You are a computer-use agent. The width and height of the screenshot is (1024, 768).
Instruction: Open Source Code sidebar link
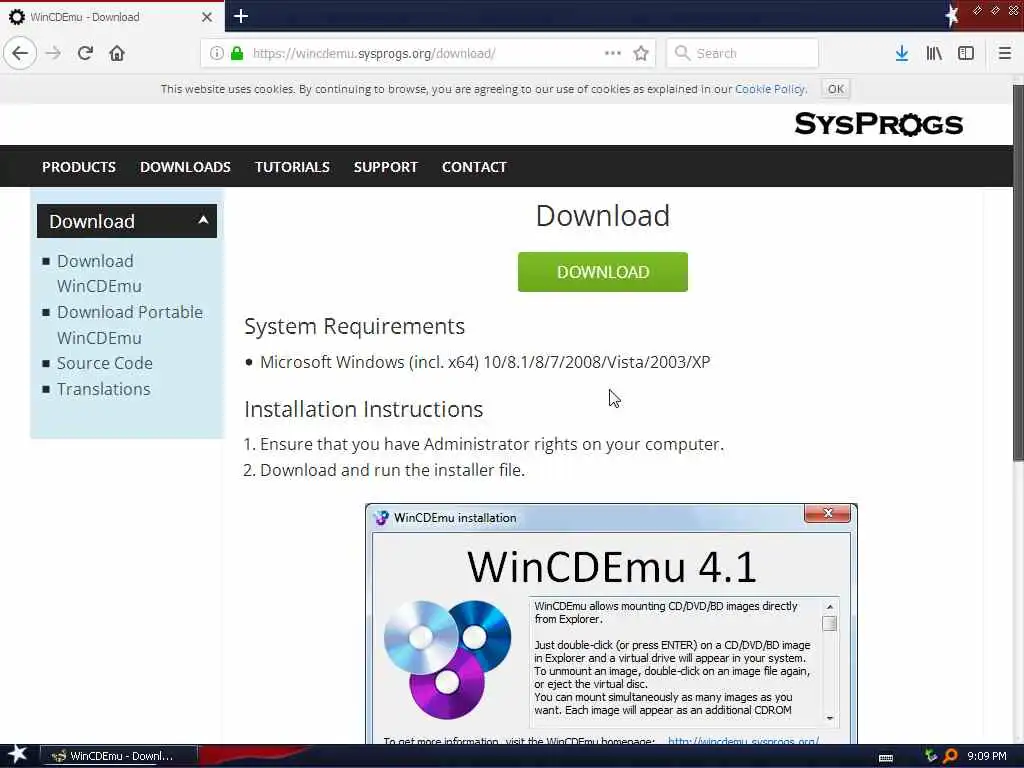[104, 363]
